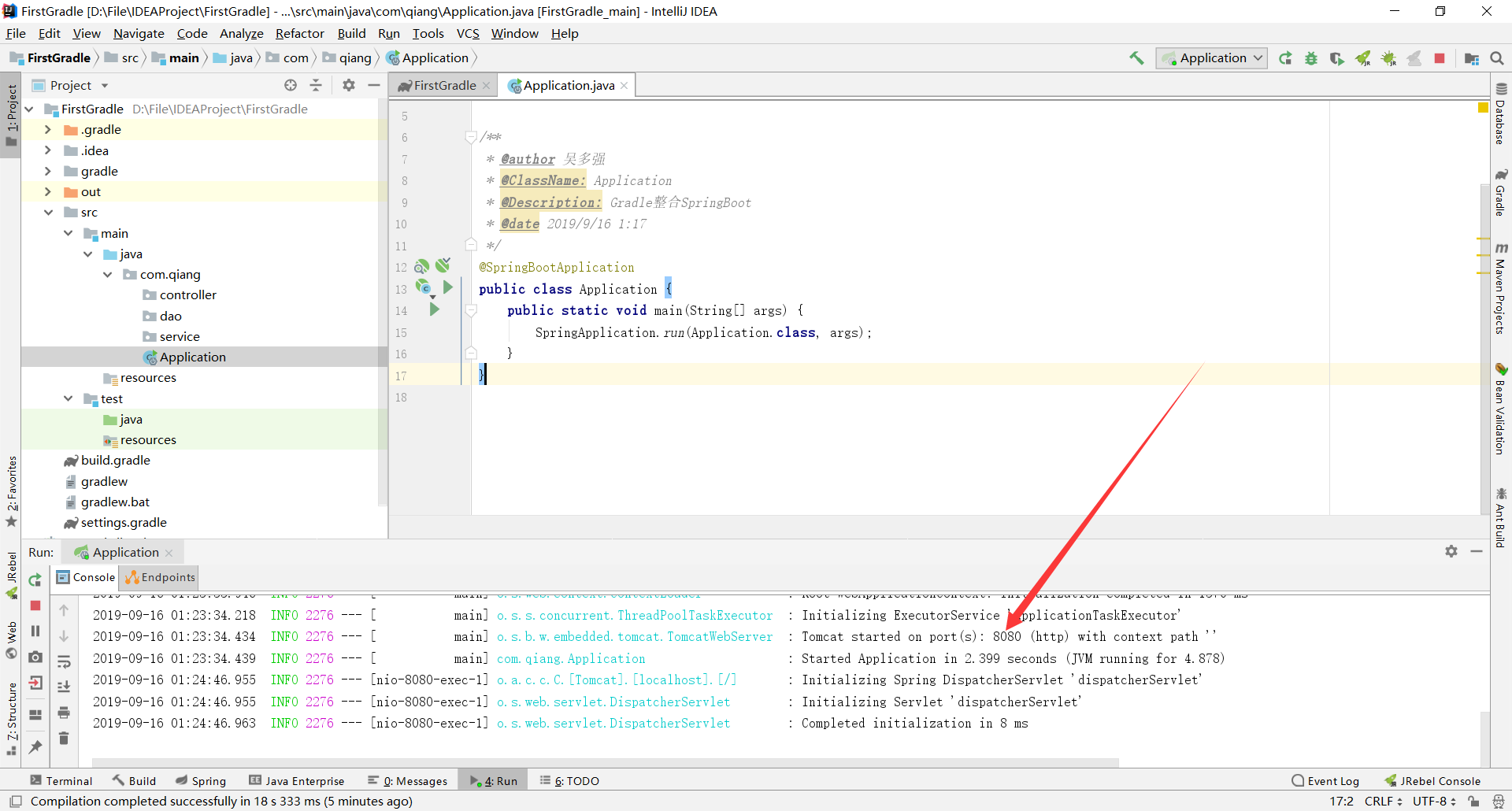Toggle the Bean Validation tool window

(1501, 408)
